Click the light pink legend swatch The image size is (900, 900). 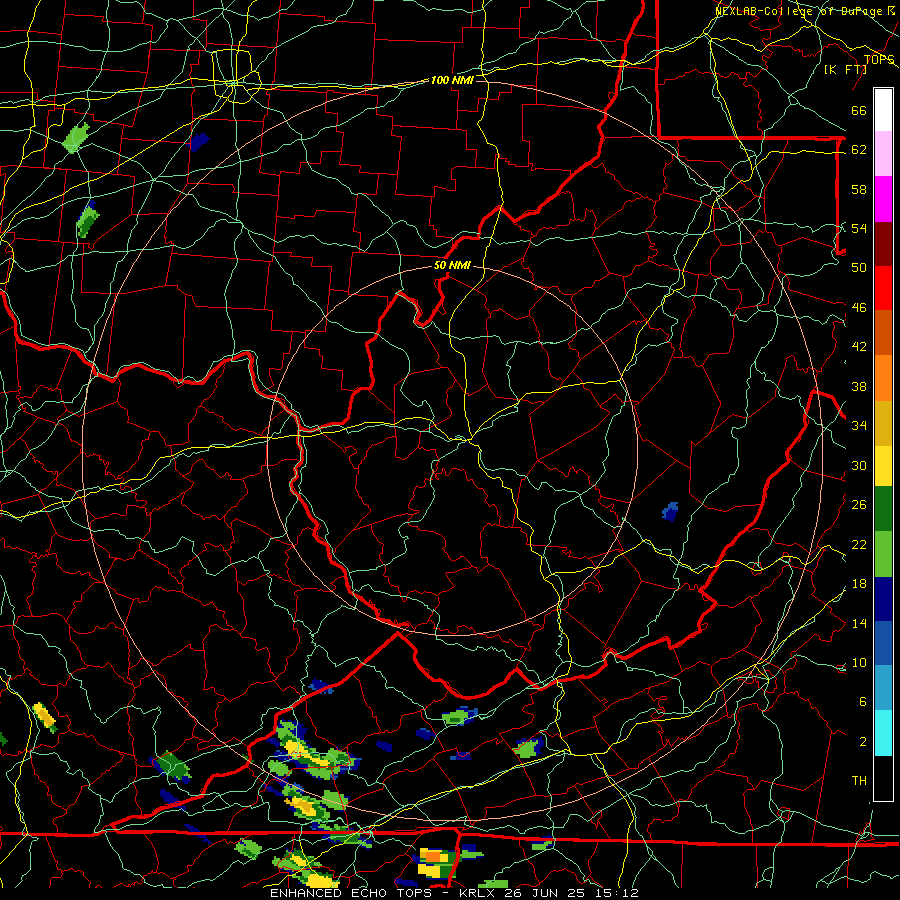883,154
